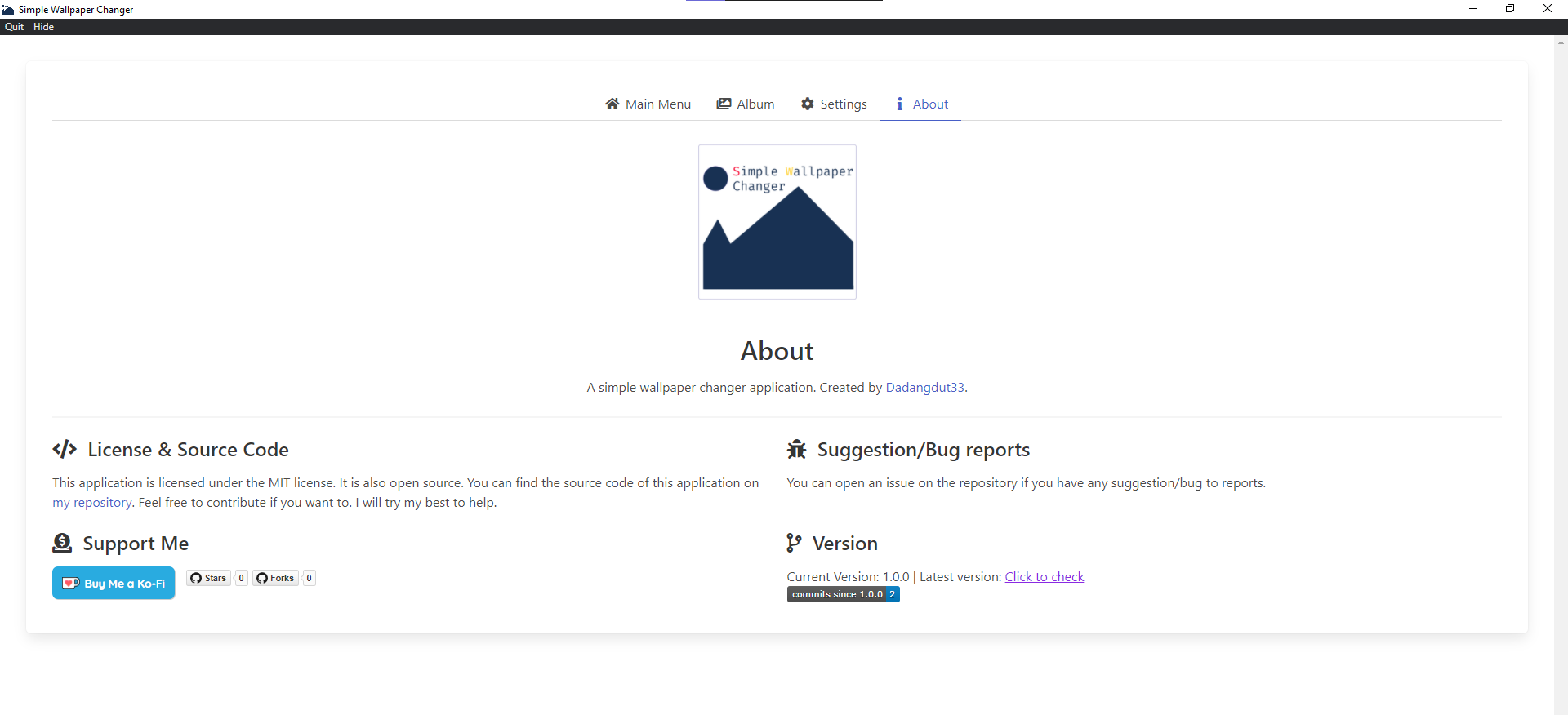Open the Settings tab
This screenshot has height=715, width=1568.
834,104
